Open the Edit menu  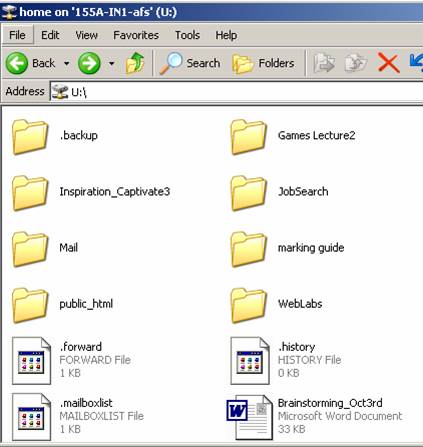tap(50, 35)
